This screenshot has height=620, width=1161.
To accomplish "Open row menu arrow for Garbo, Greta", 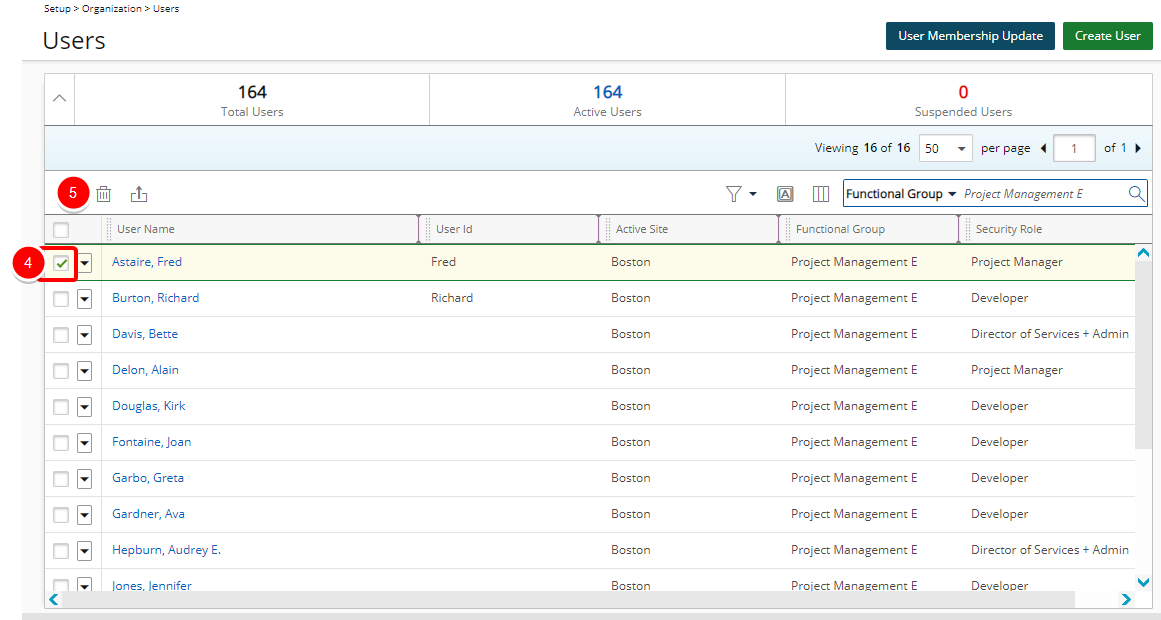I will (84, 479).
